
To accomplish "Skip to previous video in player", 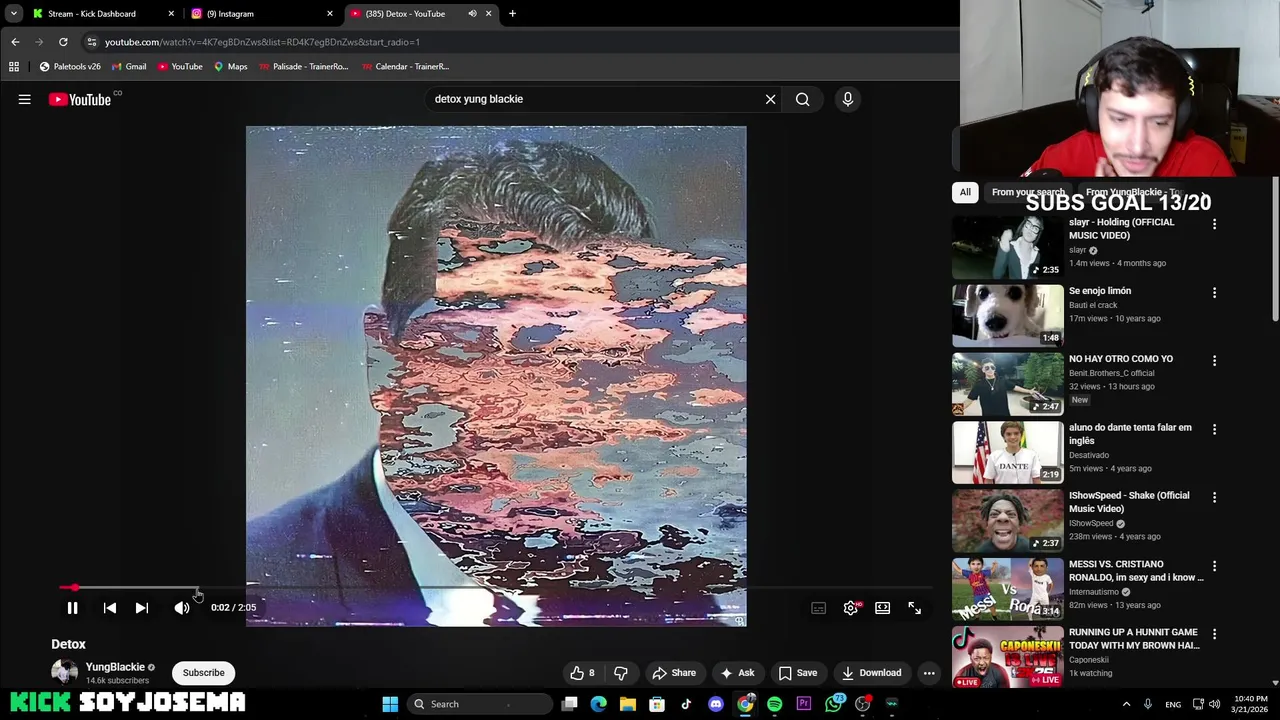I will pyautogui.click(x=110, y=607).
